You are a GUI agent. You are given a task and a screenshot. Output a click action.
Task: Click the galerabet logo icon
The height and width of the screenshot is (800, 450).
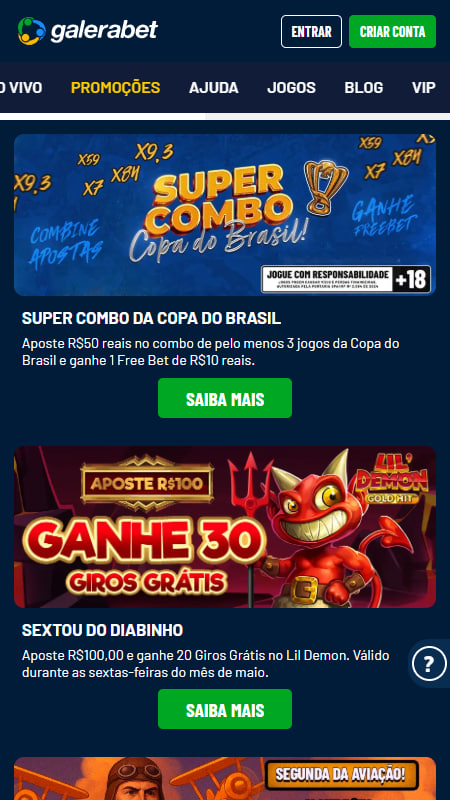tap(31, 31)
